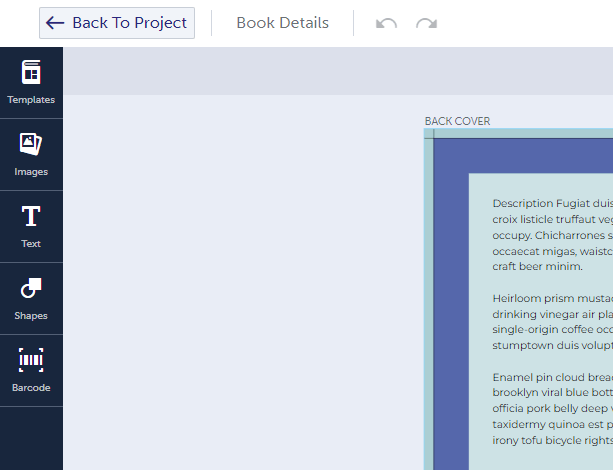The width and height of the screenshot is (613, 470).
Task: Select the 'Enamel pin cloud' paragraph text
Action: pyautogui.click(x=552, y=409)
